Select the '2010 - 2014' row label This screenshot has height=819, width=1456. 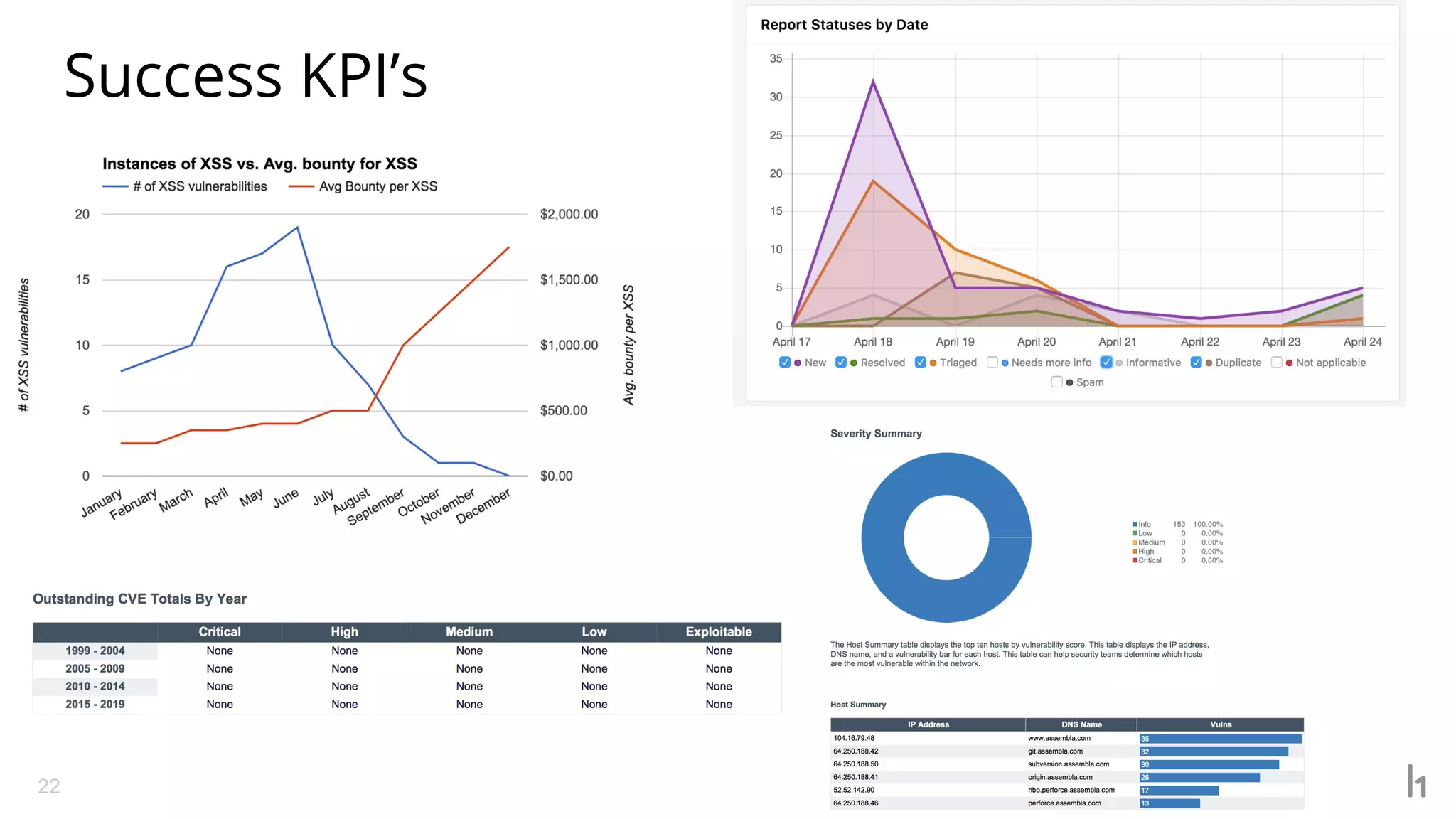pyautogui.click(x=95, y=687)
